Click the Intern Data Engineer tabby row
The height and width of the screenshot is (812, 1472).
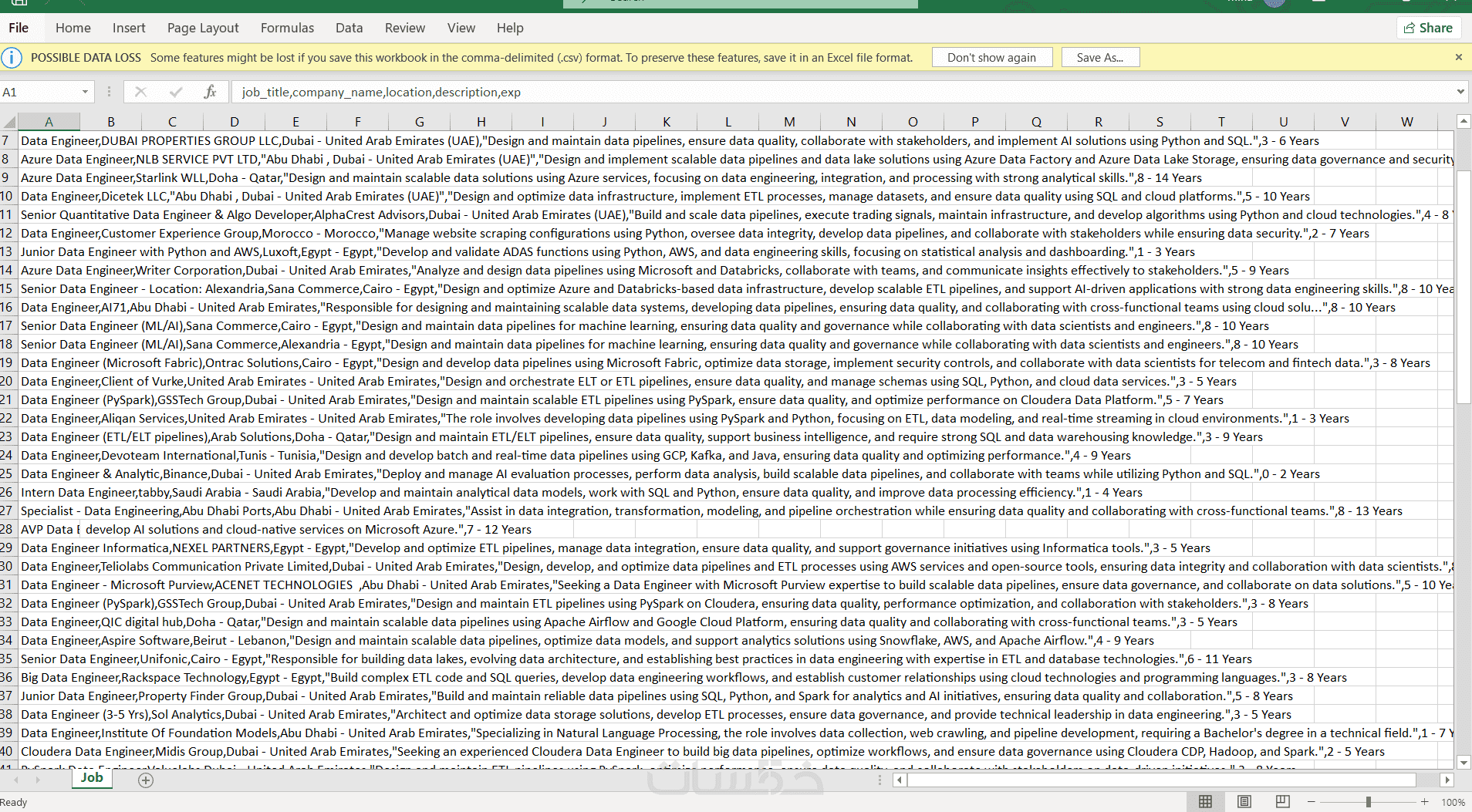pos(581,492)
